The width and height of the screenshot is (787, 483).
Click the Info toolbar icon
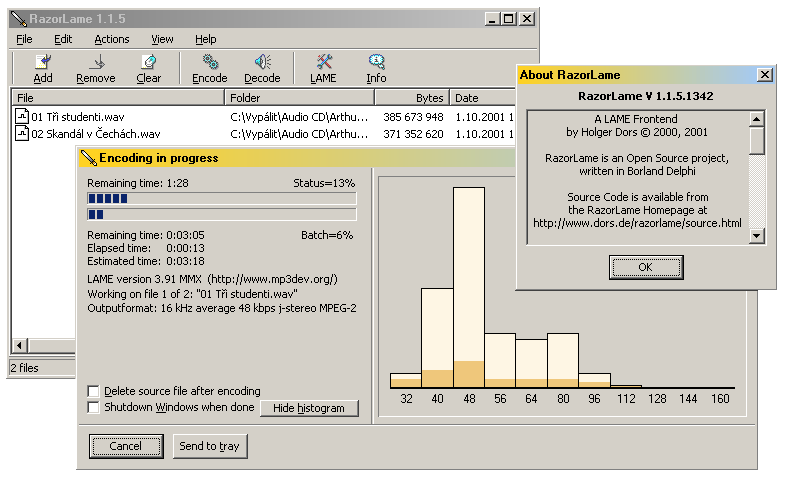coord(376,63)
